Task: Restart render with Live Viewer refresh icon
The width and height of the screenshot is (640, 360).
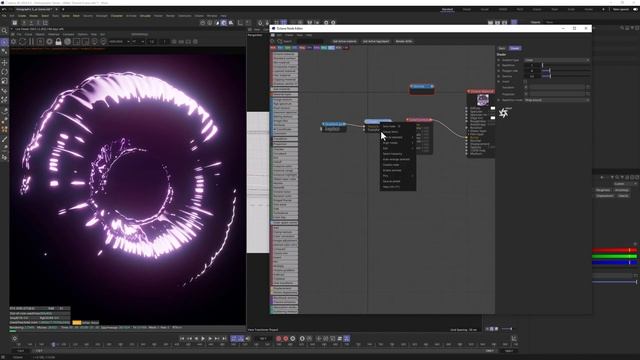Action: [22, 42]
